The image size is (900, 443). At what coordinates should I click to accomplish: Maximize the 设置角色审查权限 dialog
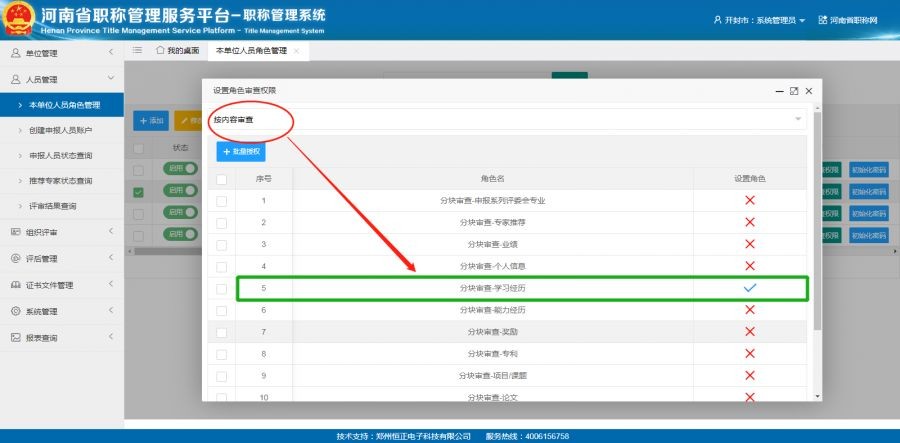tap(794, 91)
